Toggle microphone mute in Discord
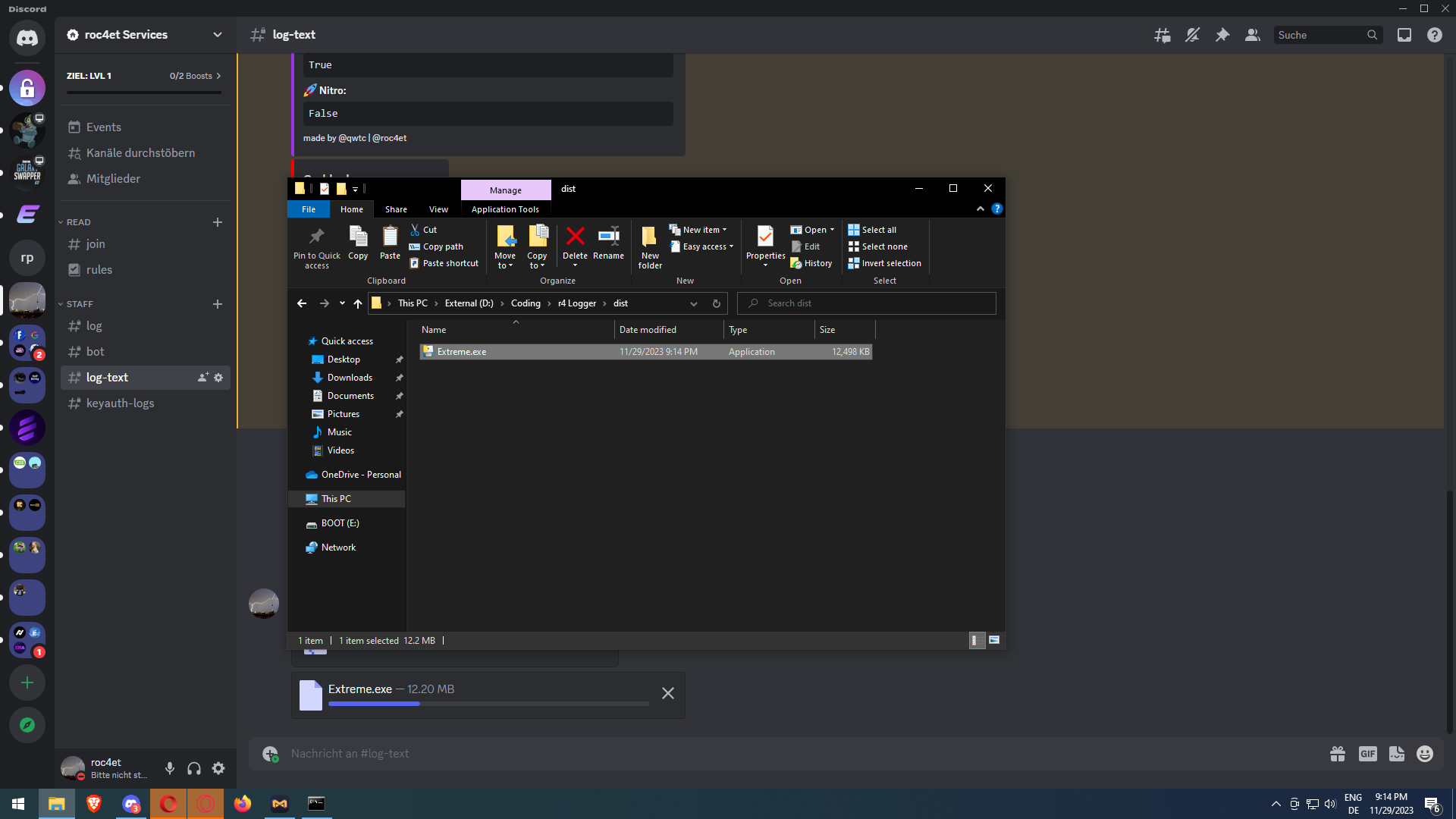This screenshot has height=819, width=1456. coord(170,768)
